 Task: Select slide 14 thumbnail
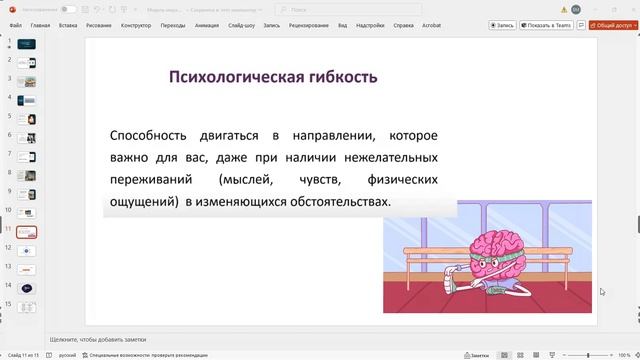27,289
